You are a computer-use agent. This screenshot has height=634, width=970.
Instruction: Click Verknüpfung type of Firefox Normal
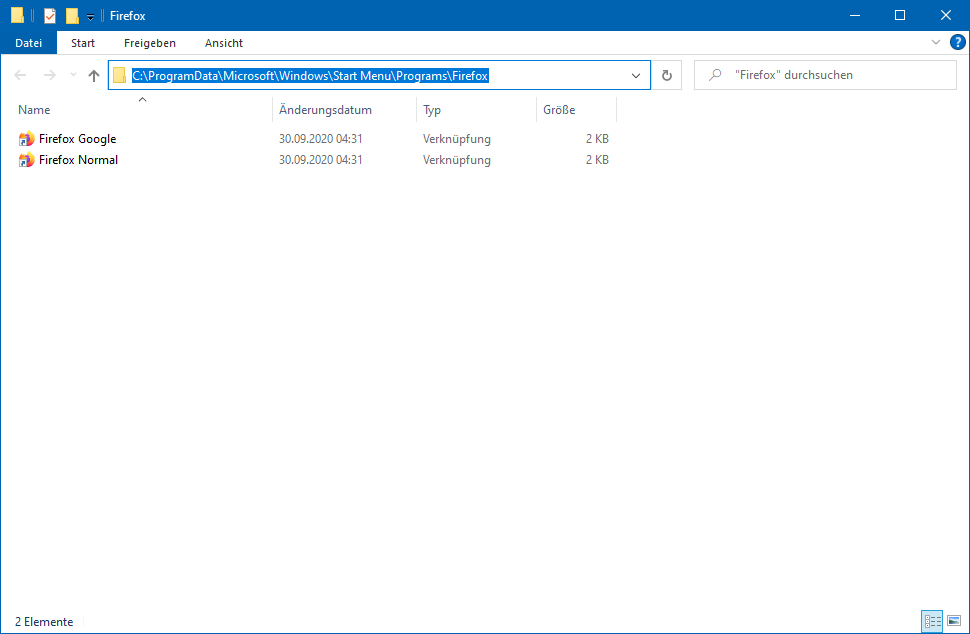point(457,160)
